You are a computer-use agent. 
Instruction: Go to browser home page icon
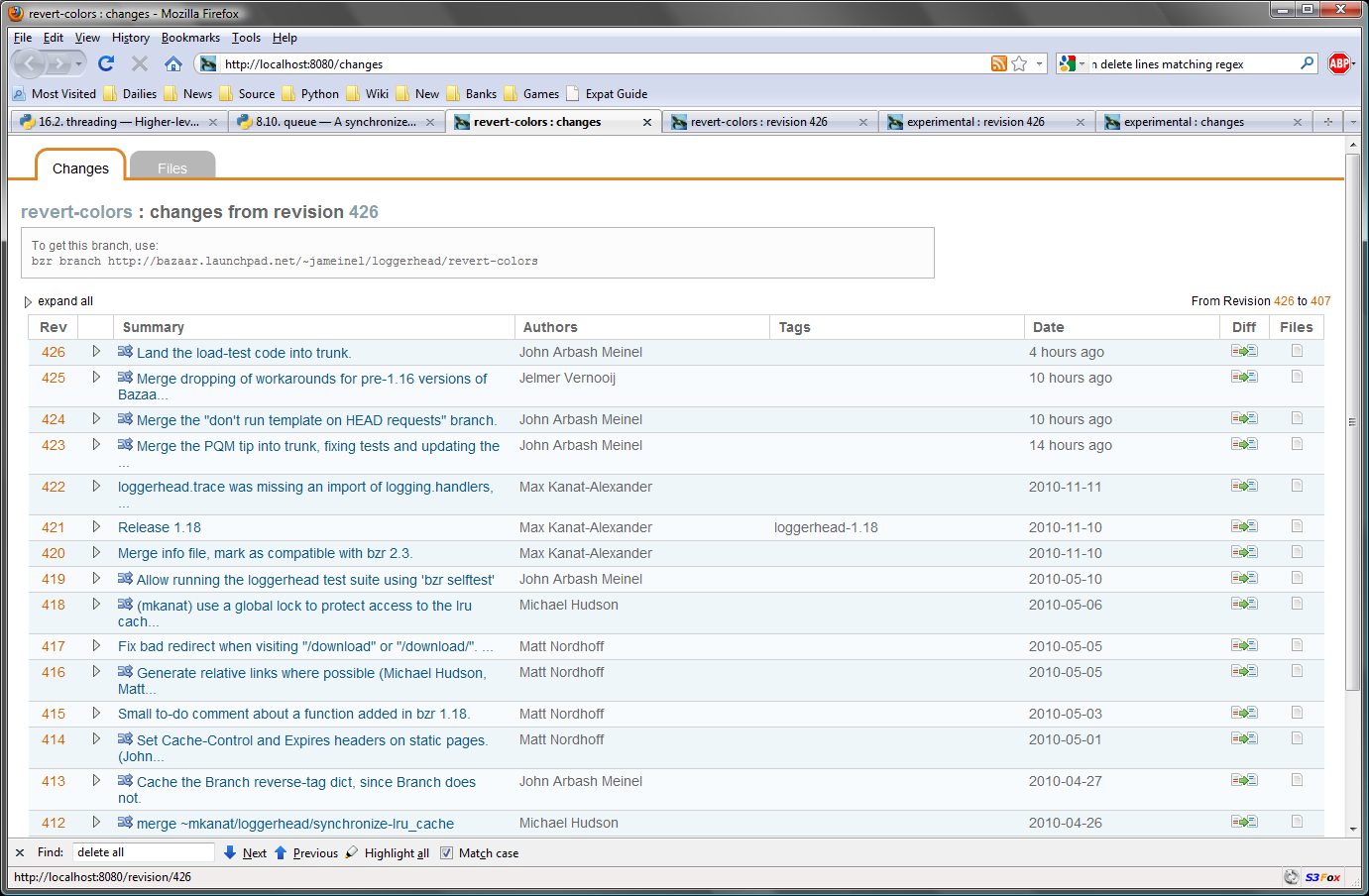click(172, 63)
